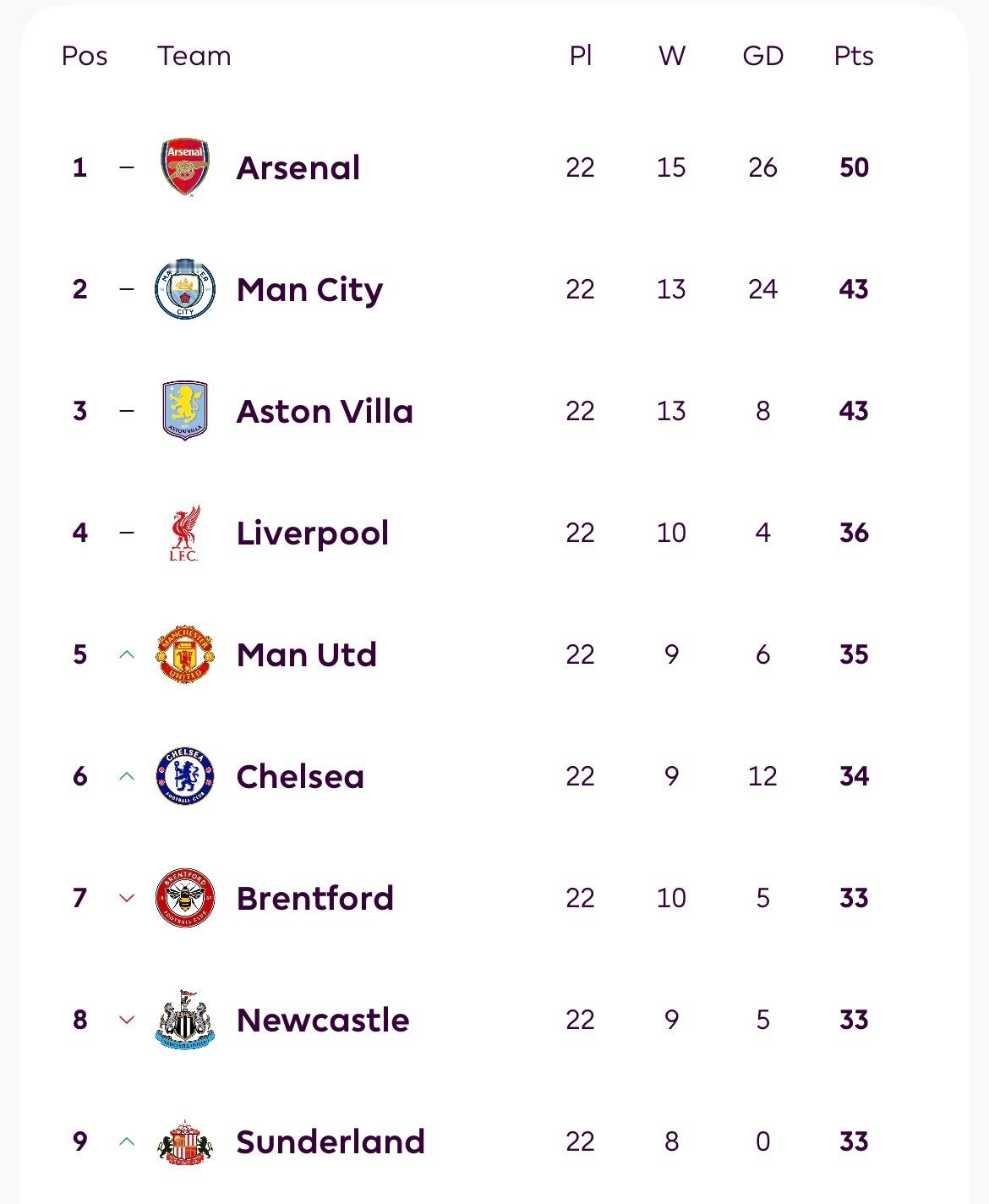Click Arsenal's 50 points value
Viewport: 989px width, 1204px height.
(x=854, y=167)
